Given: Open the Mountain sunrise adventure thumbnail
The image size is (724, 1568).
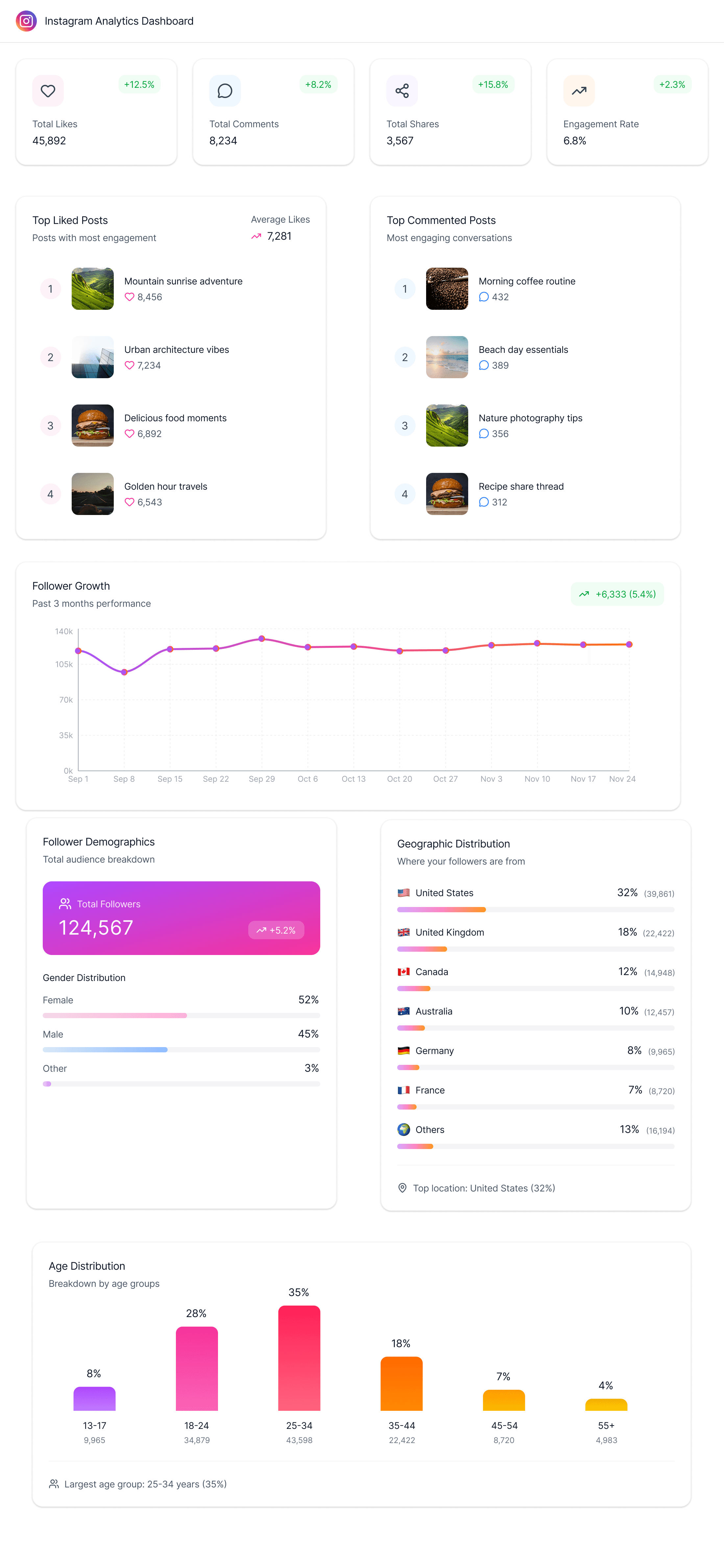Looking at the screenshot, I should tap(92, 288).
